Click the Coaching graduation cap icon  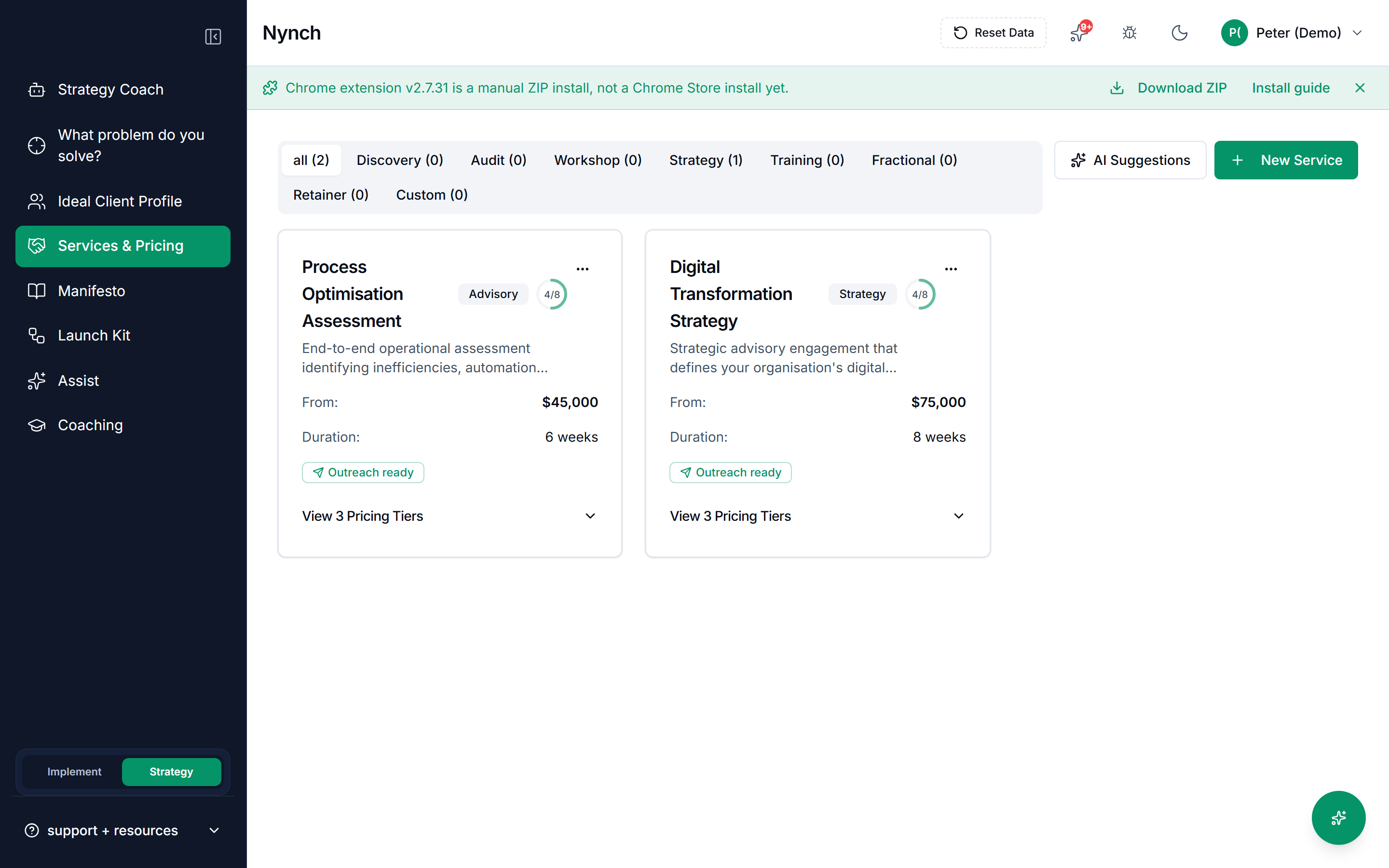click(x=37, y=425)
